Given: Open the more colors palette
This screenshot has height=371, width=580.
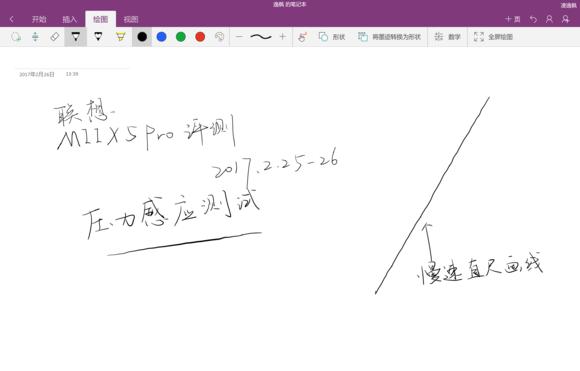Looking at the screenshot, I should pos(219,37).
